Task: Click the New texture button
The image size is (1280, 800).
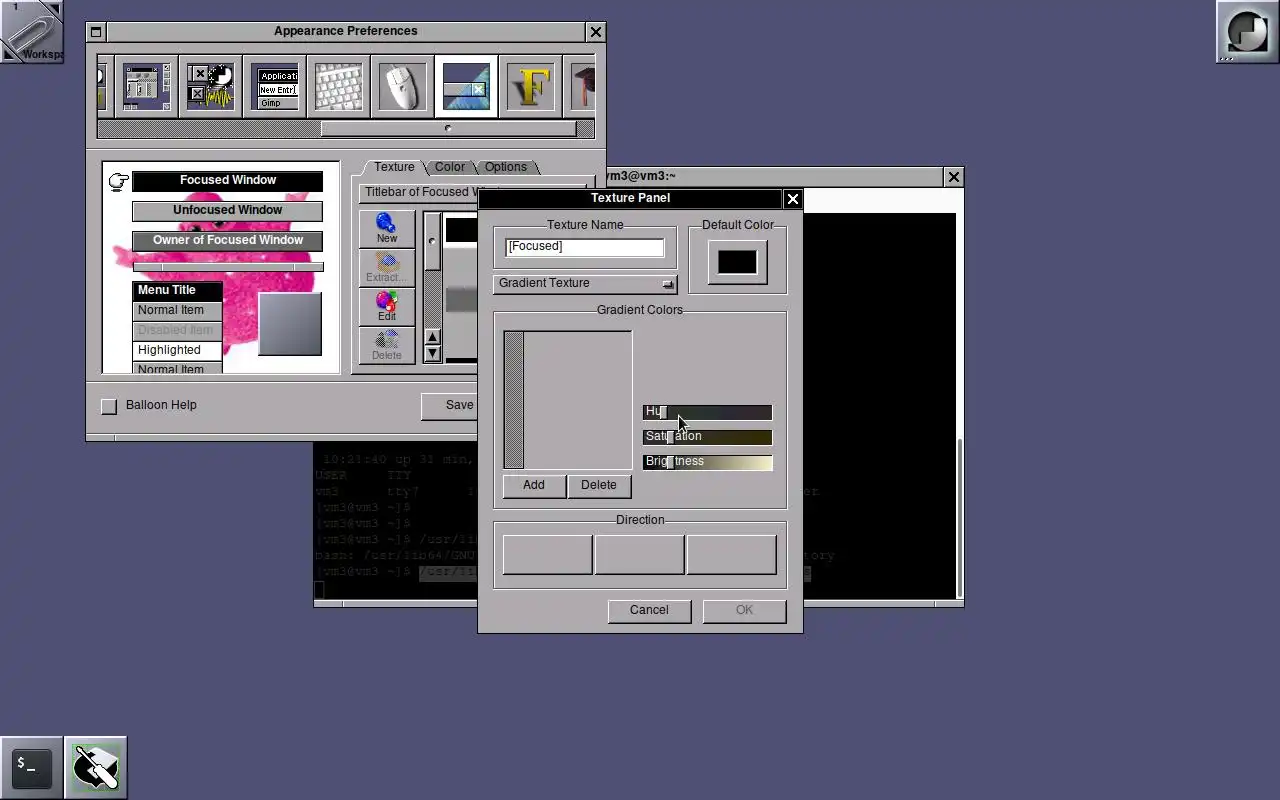Action: coord(387,228)
